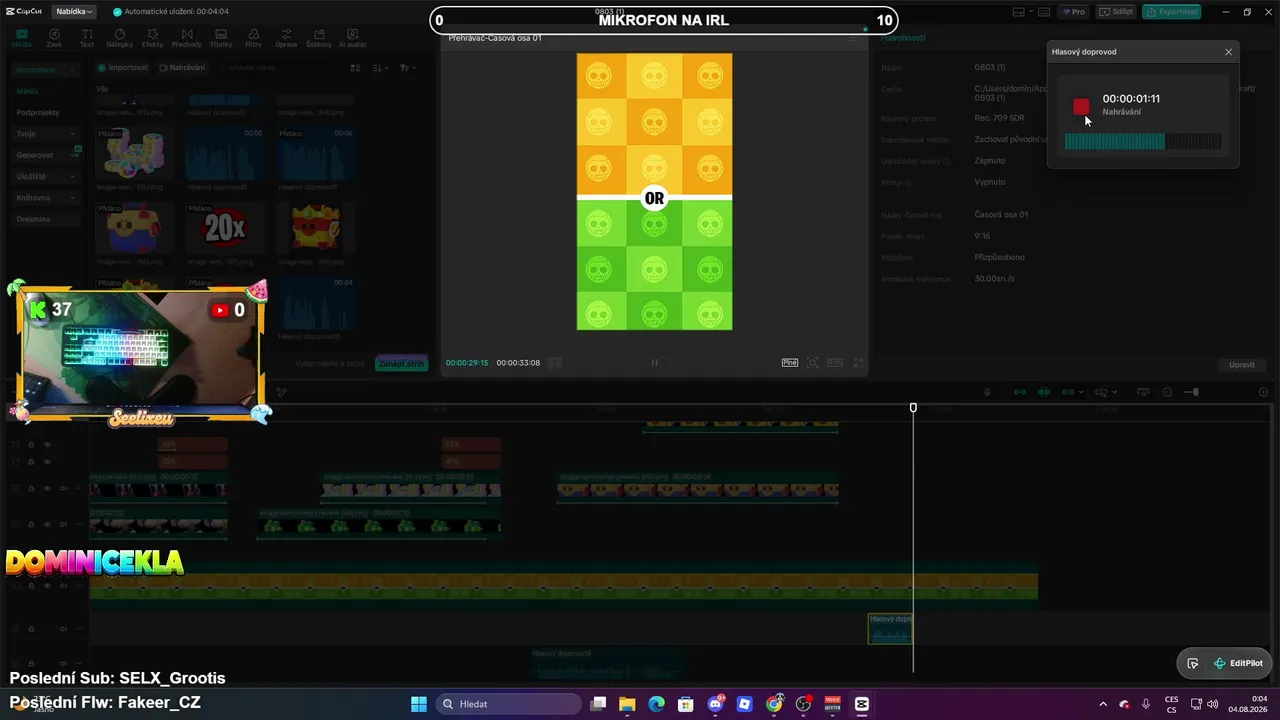Open Google Chrome from the taskbar
The width and height of the screenshot is (1280, 720).
coord(774,704)
